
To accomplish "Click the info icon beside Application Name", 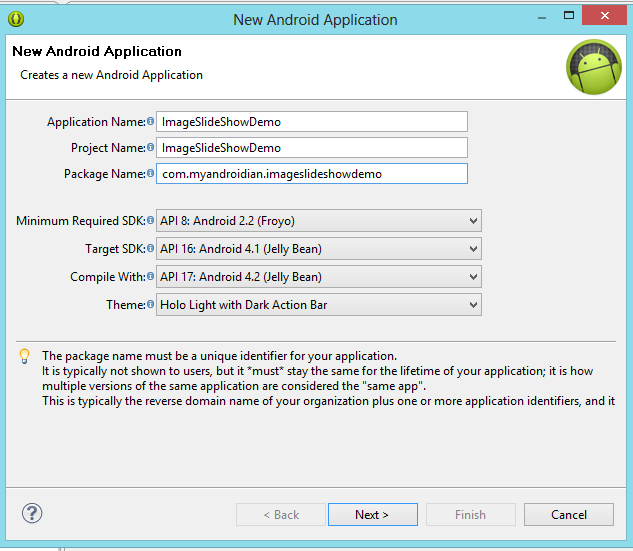I will [151, 122].
